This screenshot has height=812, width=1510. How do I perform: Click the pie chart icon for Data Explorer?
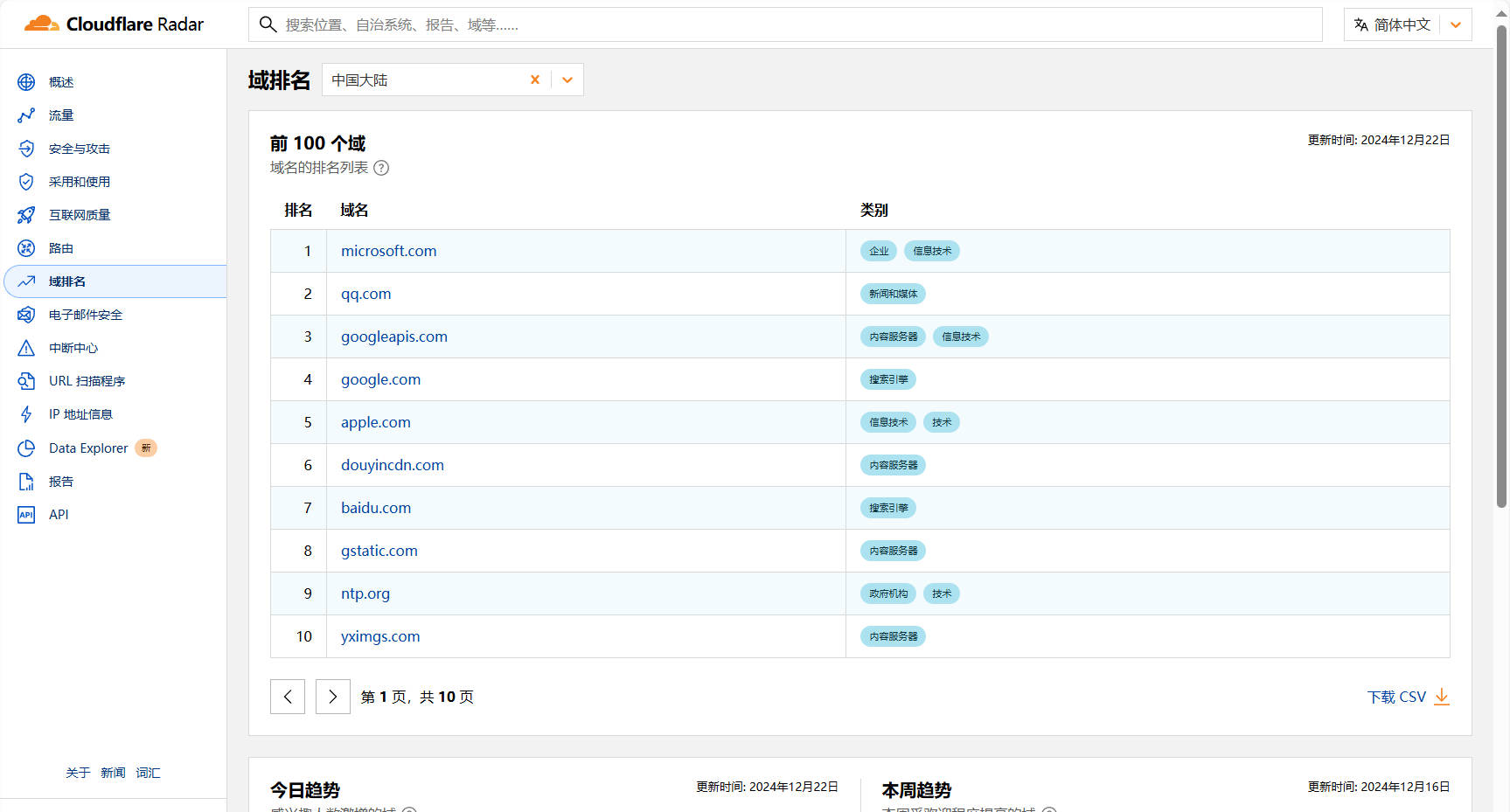click(26, 448)
